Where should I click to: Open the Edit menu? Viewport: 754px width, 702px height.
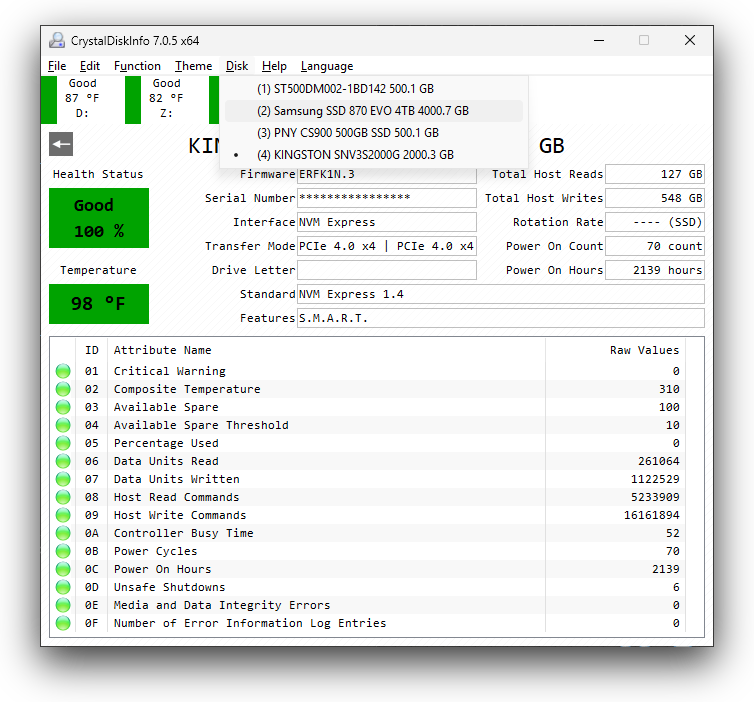[90, 66]
